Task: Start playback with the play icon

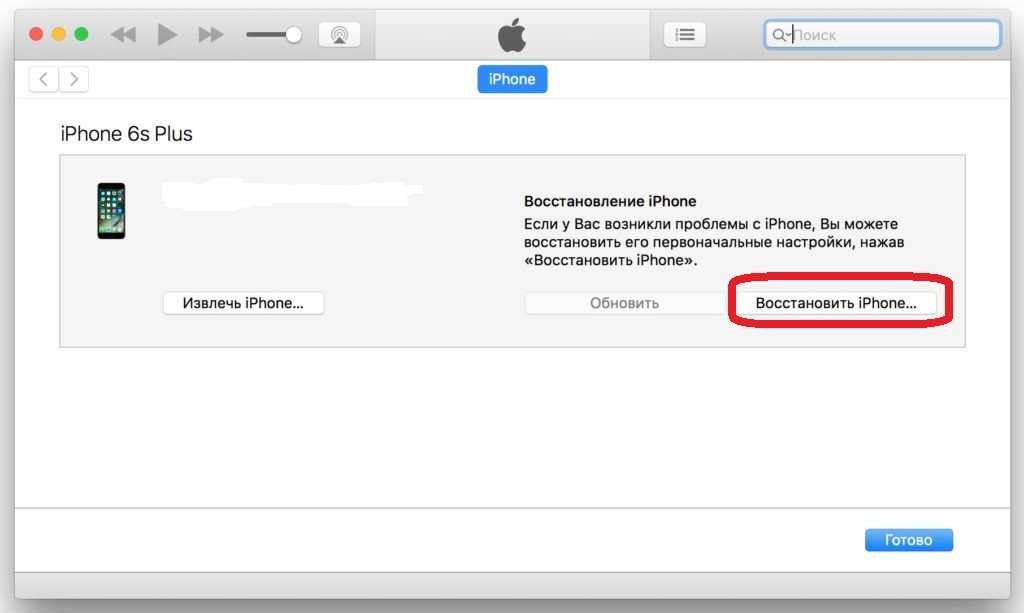Action: point(167,34)
